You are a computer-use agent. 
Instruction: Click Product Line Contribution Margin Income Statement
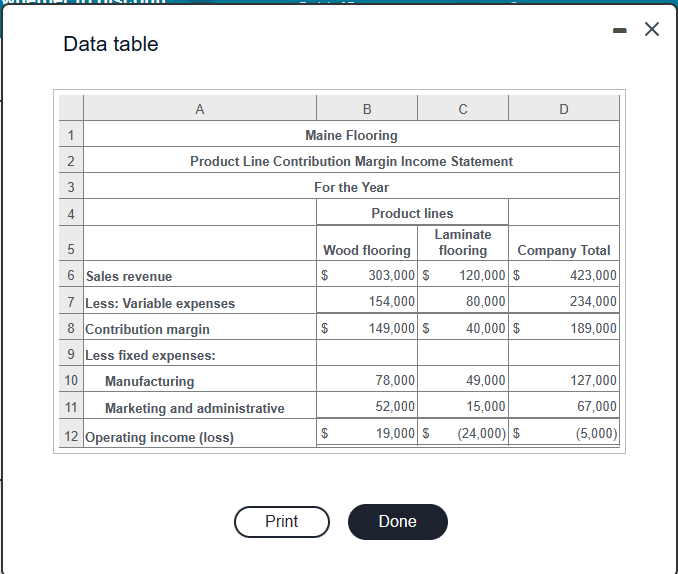351,161
